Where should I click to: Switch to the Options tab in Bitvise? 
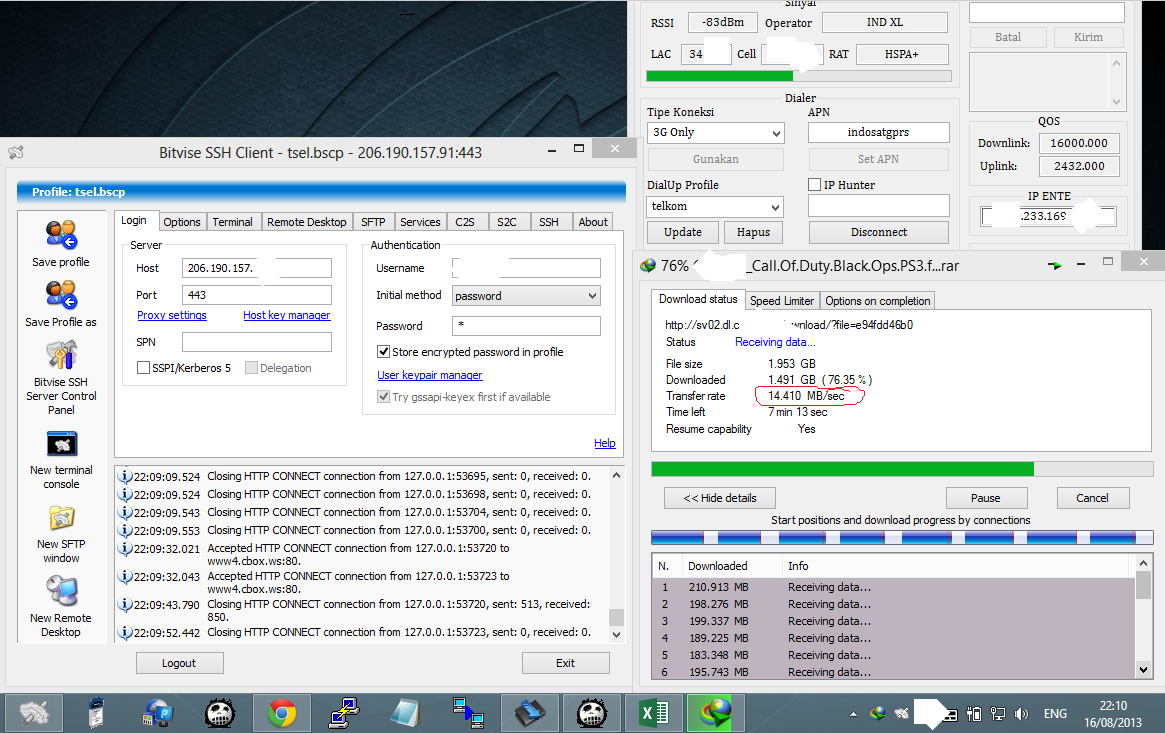(182, 222)
